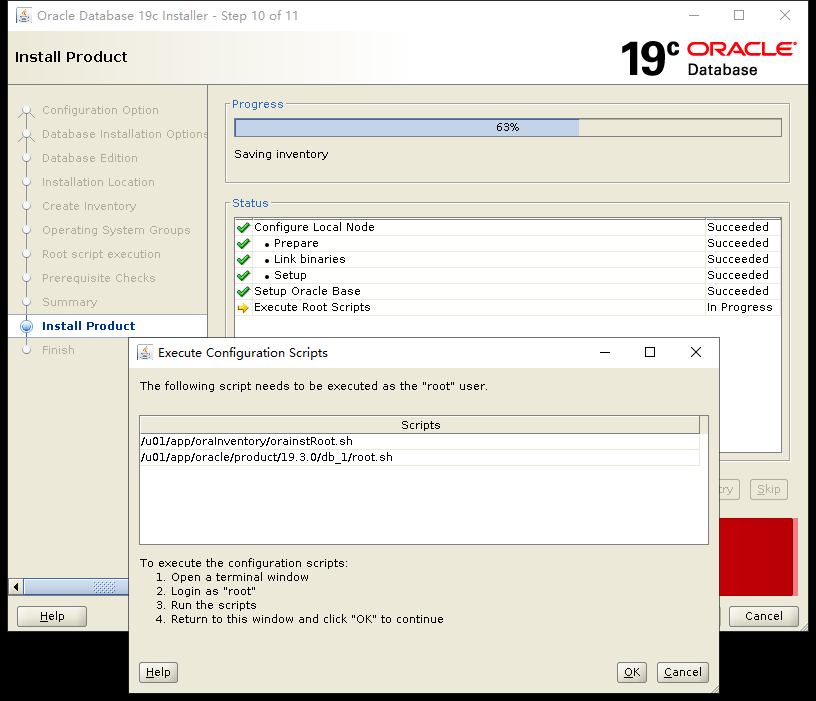Click sidebar horizontal scrollbar left arrow
The width and height of the screenshot is (816, 701).
click(x=16, y=587)
